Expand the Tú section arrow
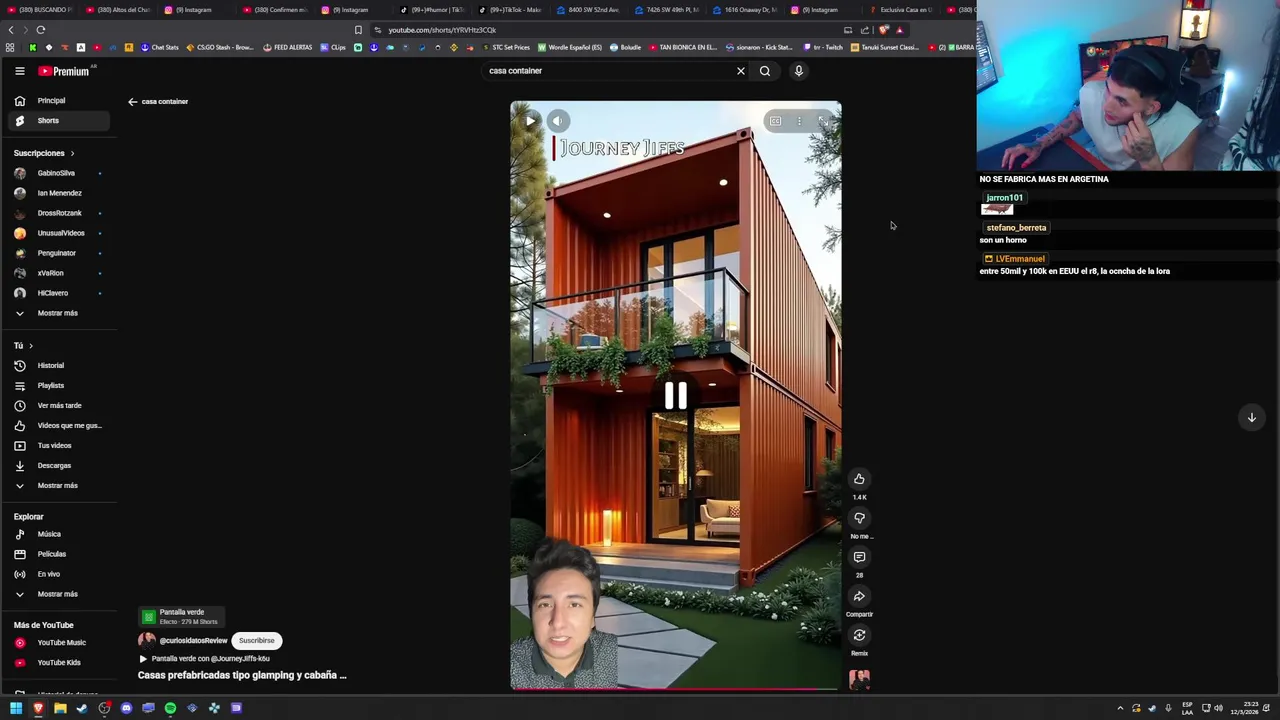Viewport: 1280px width, 720px height. [30, 346]
